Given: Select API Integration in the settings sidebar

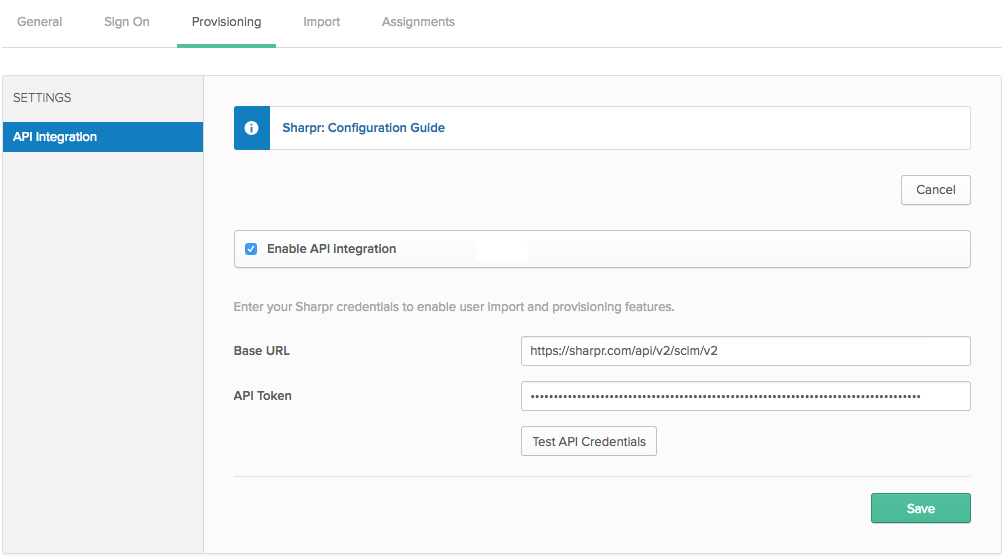Looking at the screenshot, I should click(x=103, y=137).
